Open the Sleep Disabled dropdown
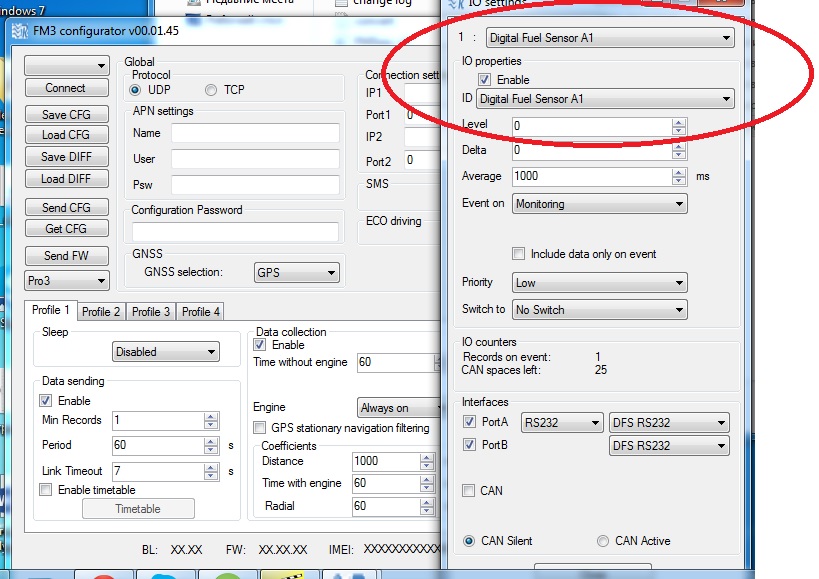Image resolution: width=819 pixels, height=579 pixels. pos(165,352)
